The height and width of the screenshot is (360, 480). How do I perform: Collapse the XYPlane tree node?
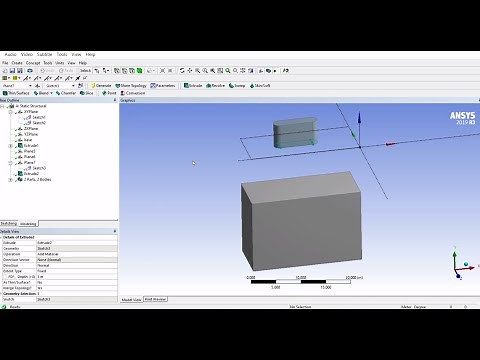(10, 112)
